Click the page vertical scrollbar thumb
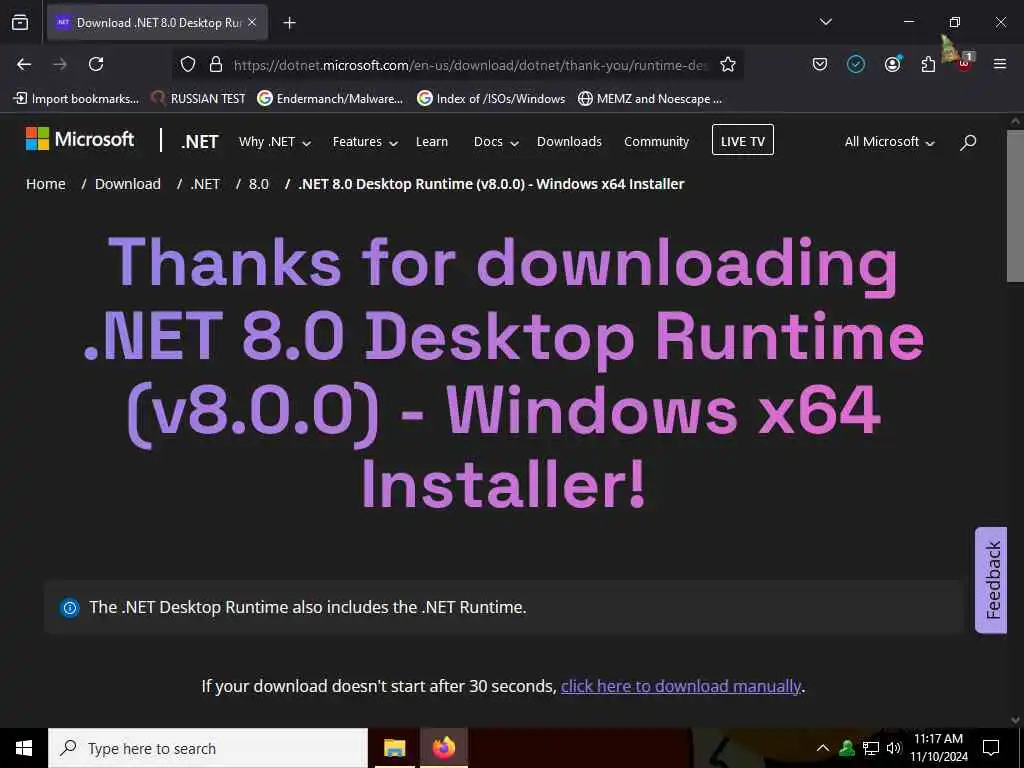Screen dimensions: 1024x768 [1015, 206]
